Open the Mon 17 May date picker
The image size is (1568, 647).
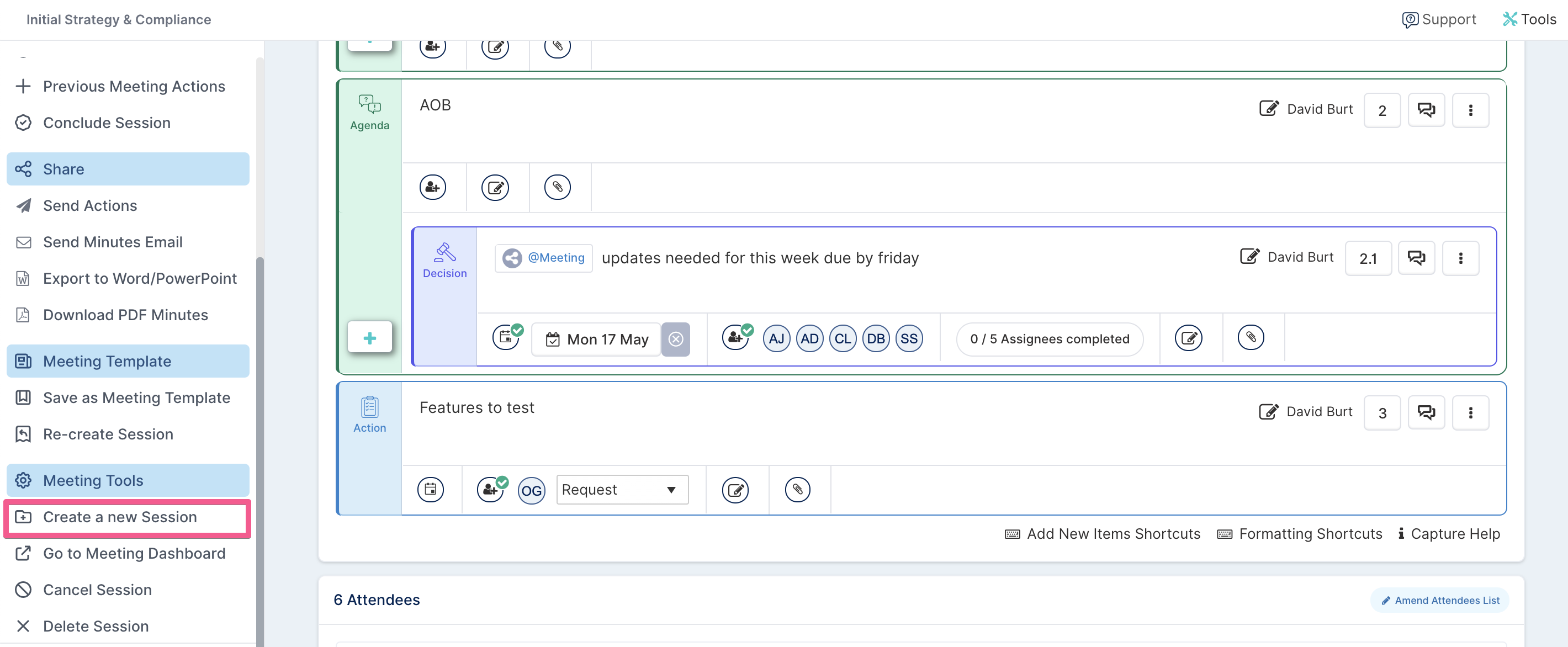[596, 340]
